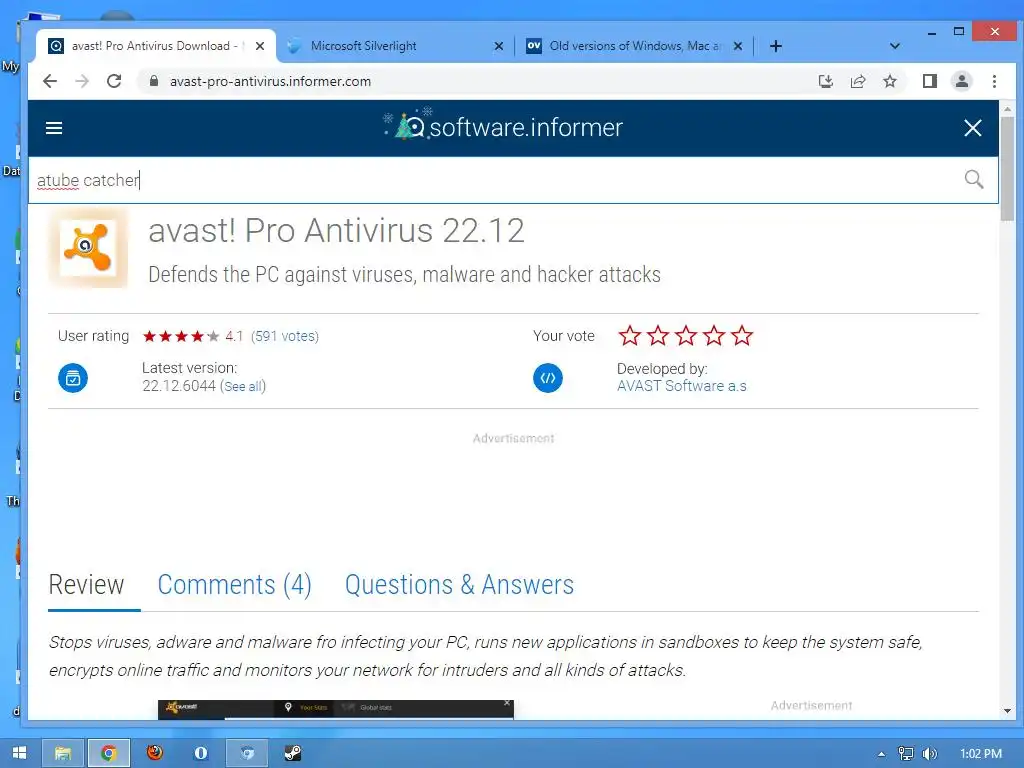The height and width of the screenshot is (768, 1024).
Task: Click the 1:02 PM taskbar clock
Action: [x=981, y=754]
